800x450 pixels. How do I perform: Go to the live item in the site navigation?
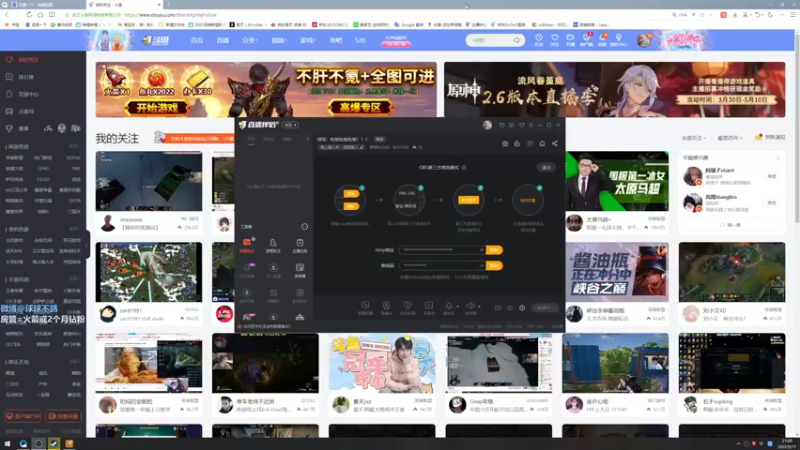[222, 40]
